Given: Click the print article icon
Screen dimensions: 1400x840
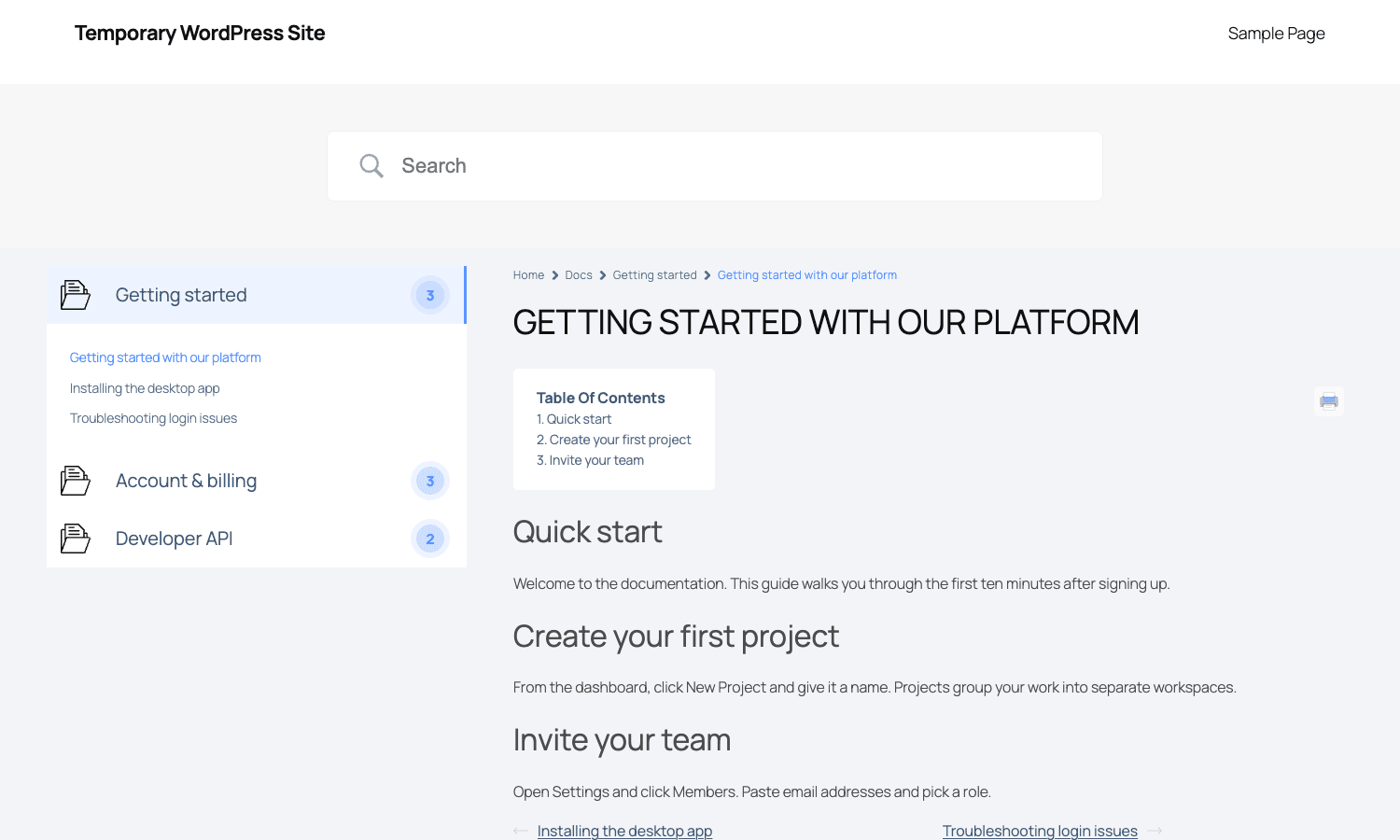Looking at the screenshot, I should click(1329, 401).
